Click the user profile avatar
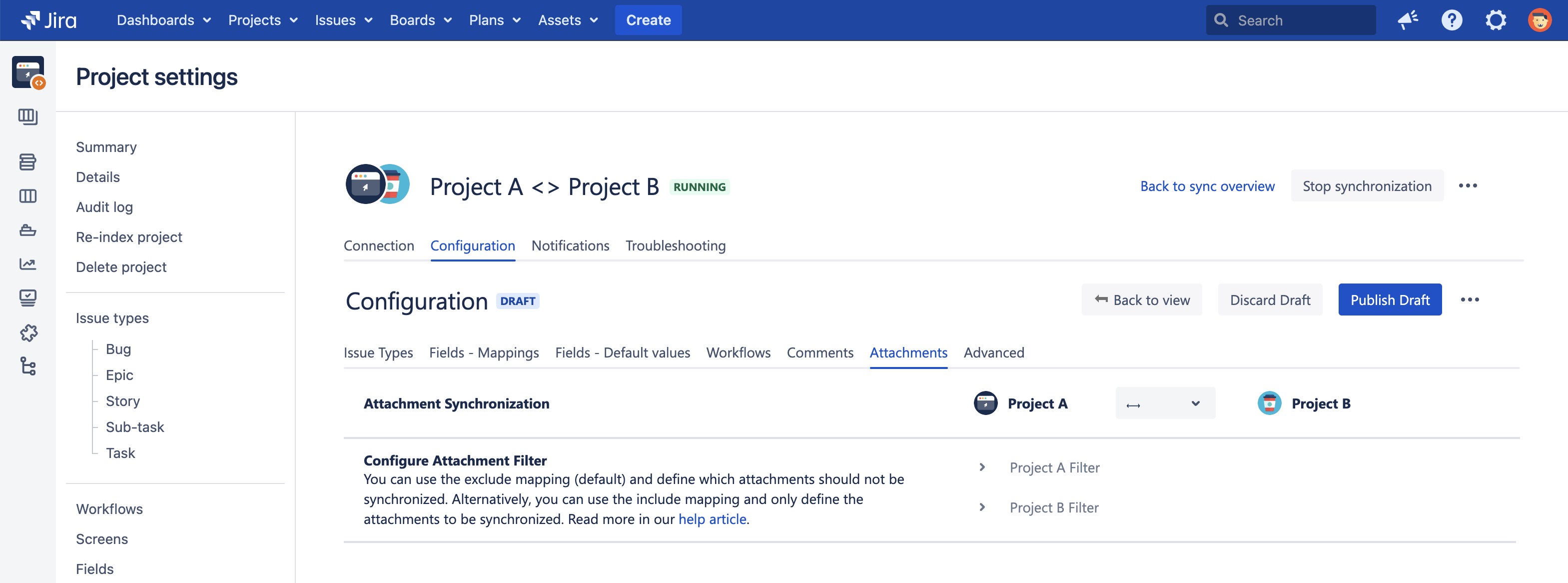The height and width of the screenshot is (583, 1568). 1539,20
